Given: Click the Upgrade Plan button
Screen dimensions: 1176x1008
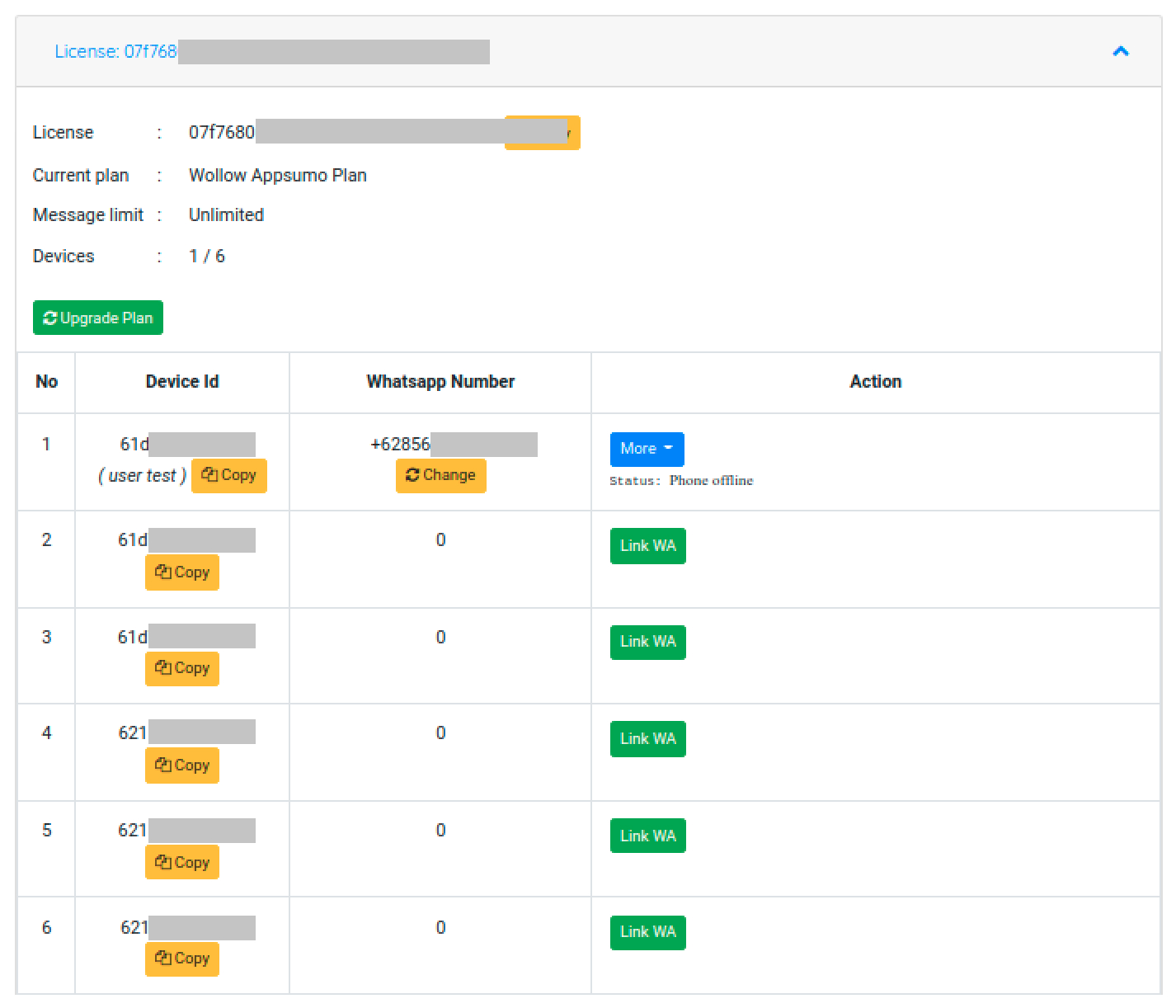Looking at the screenshot, I should [x=98, y=318].
